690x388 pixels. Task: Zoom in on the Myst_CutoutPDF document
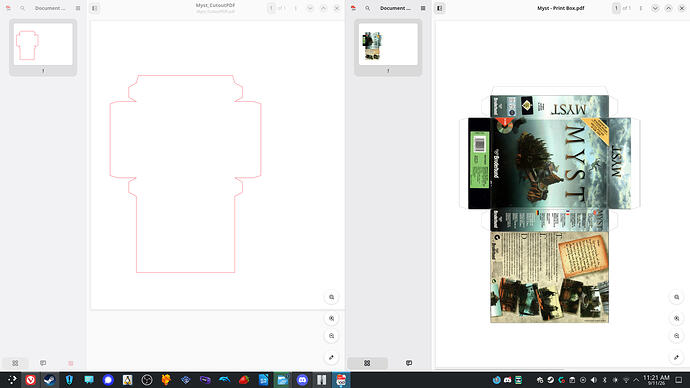331,318
